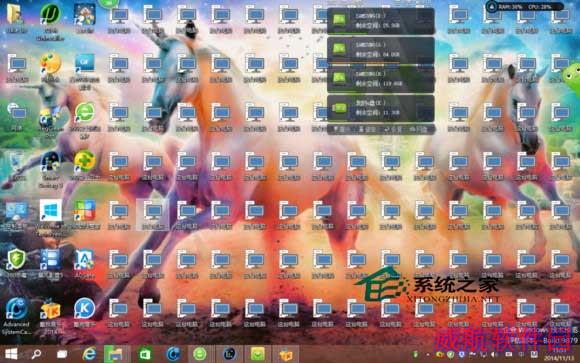Click the RAM: 38% CPU: 28% readout
The image size is (580, 363).
coord(525,7)
